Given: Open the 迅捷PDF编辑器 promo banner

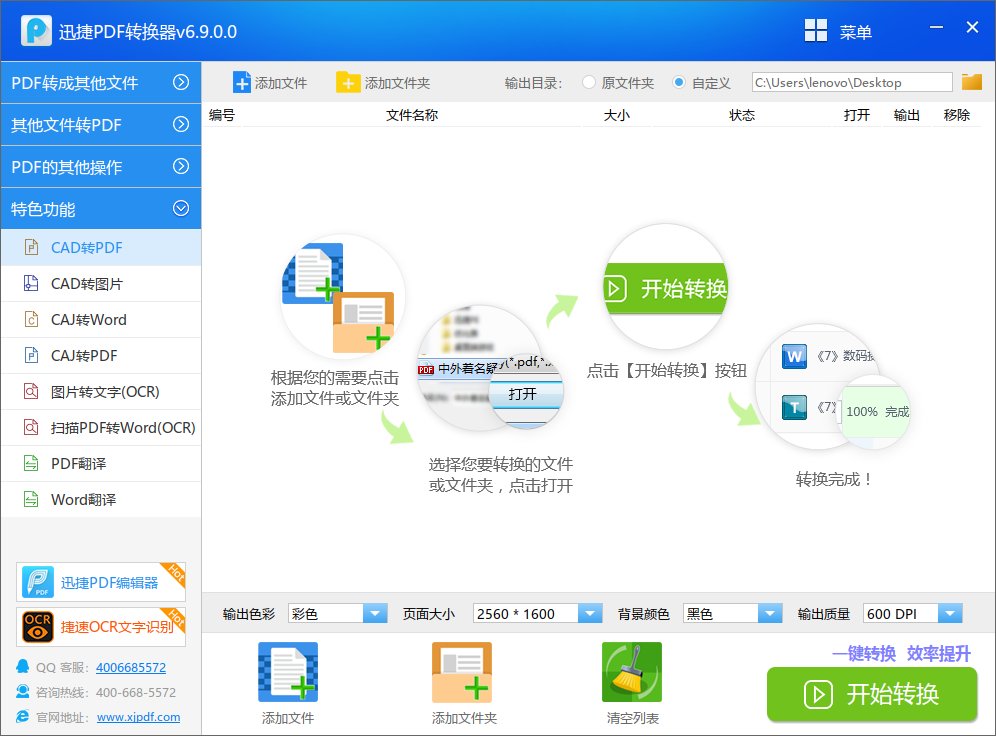Looking at the screenshot, I should (100, 582).
